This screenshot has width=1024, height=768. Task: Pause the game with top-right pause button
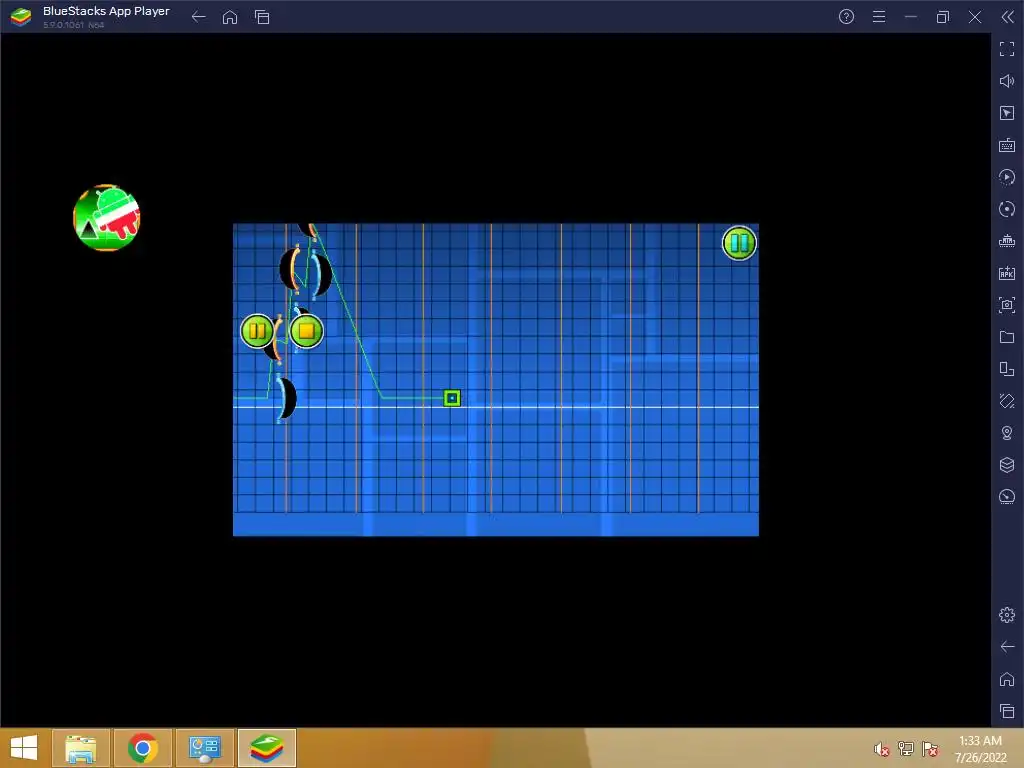[x=739, y=243]
